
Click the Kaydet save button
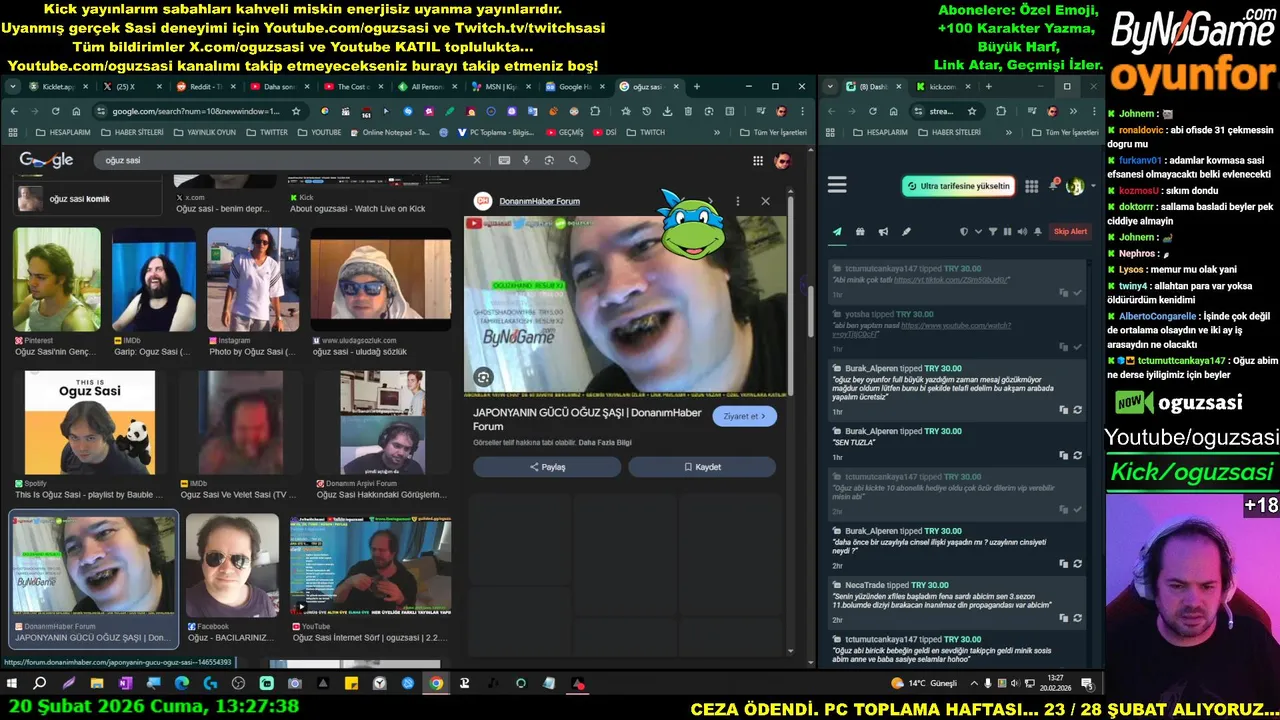coord(702,467)
